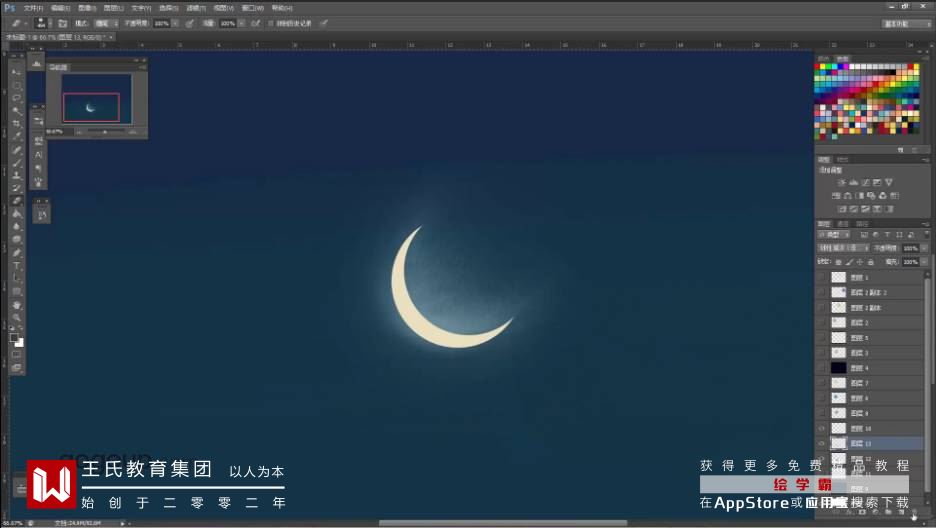The image size is (936, 528).
Task: Select the Move tool
Action: coord(17,72)
